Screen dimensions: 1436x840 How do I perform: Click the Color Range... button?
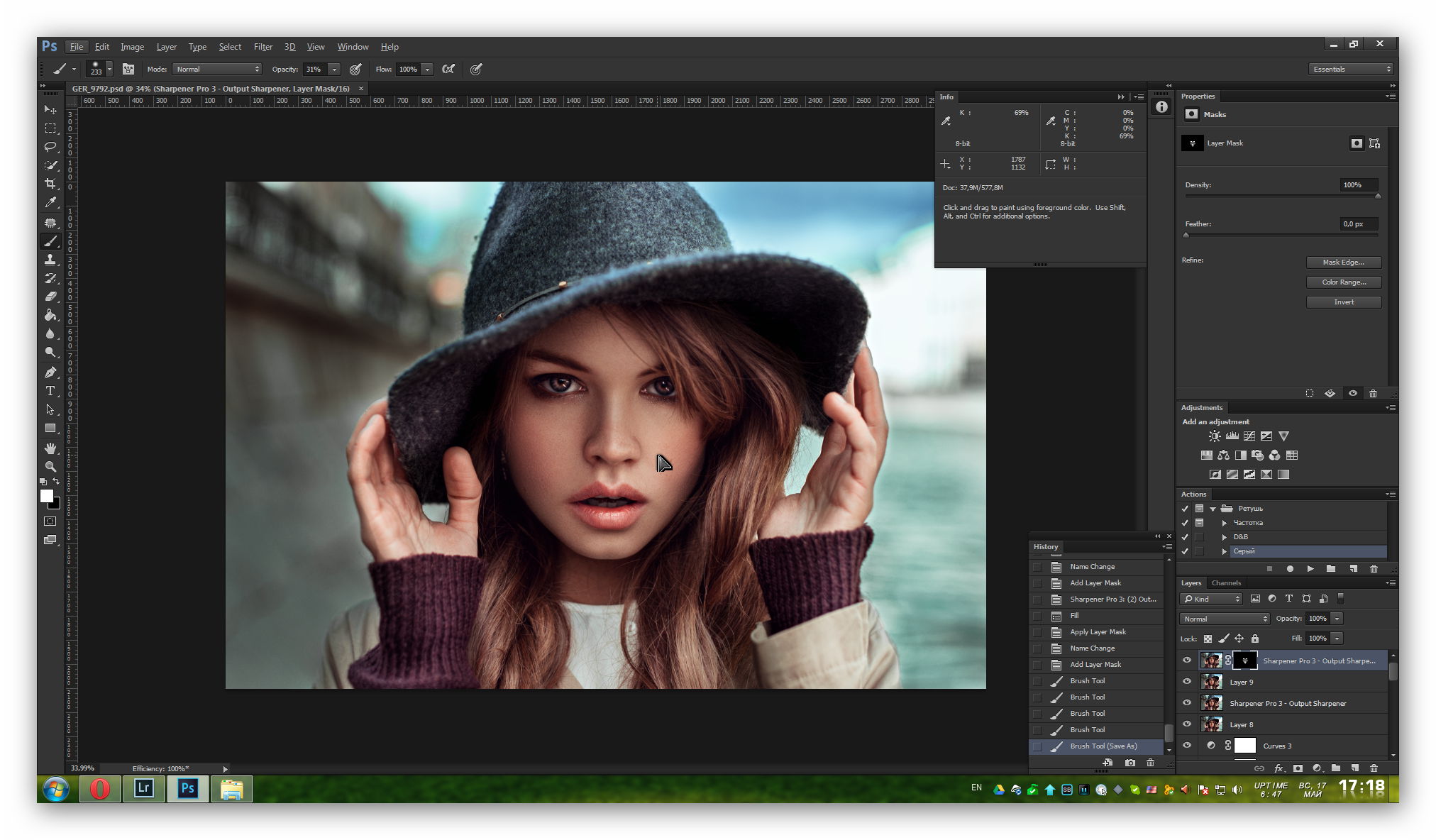click(x=1344, y=282)
